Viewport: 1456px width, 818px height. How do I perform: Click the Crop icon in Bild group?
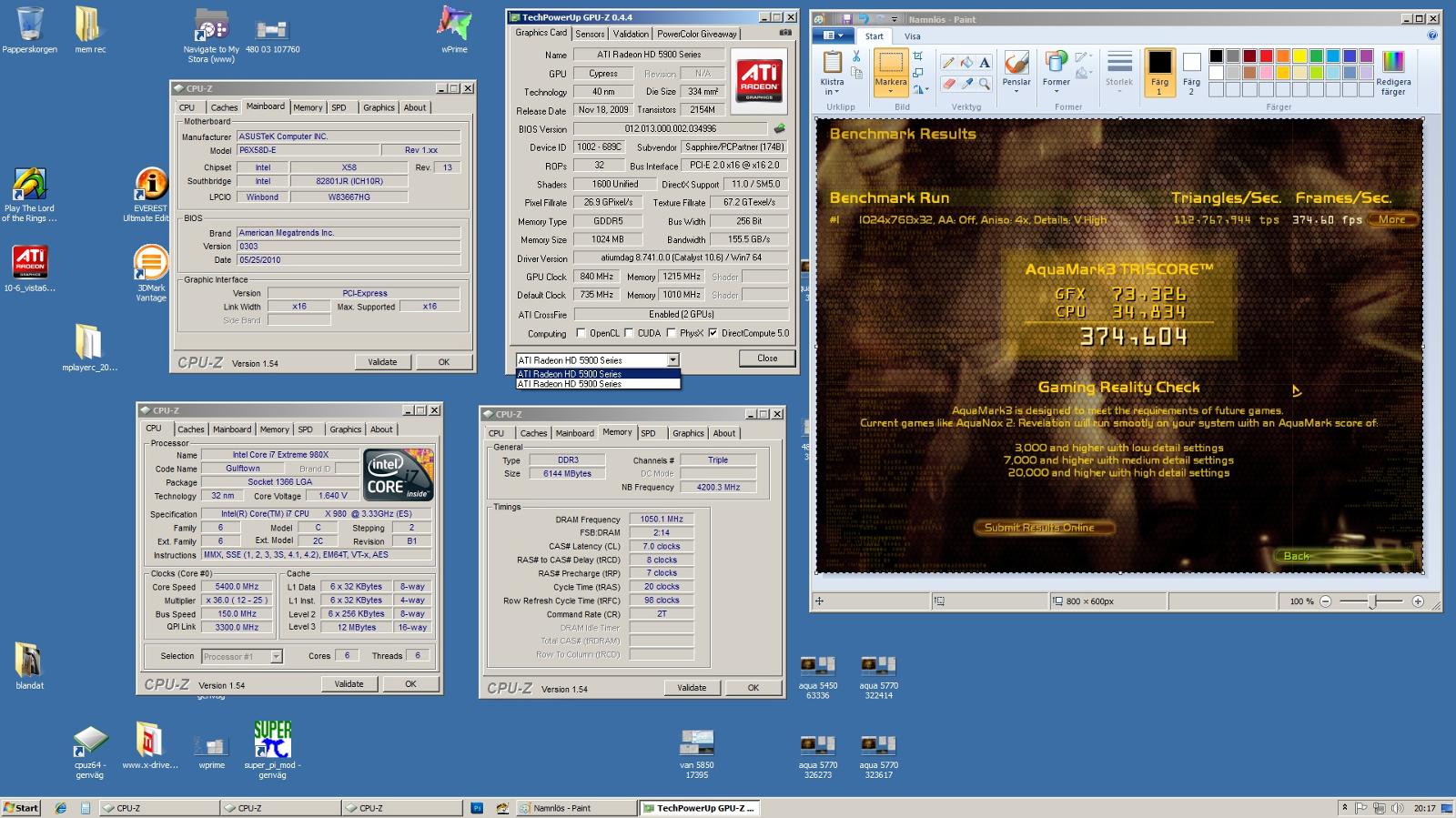click(x=918, y=56)
